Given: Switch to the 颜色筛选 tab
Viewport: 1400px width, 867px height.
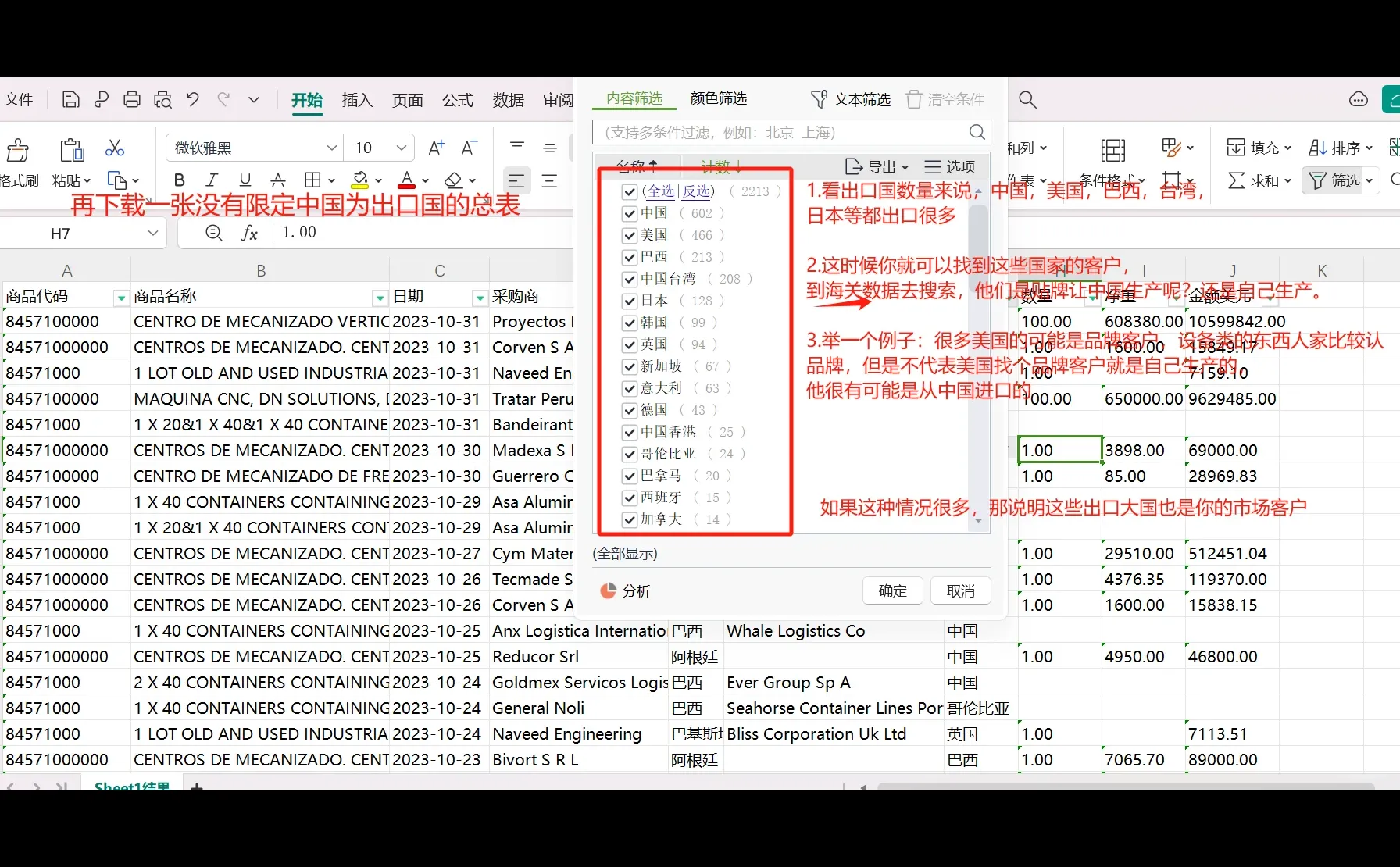Looking at the screenshot, I should [717, 98].
